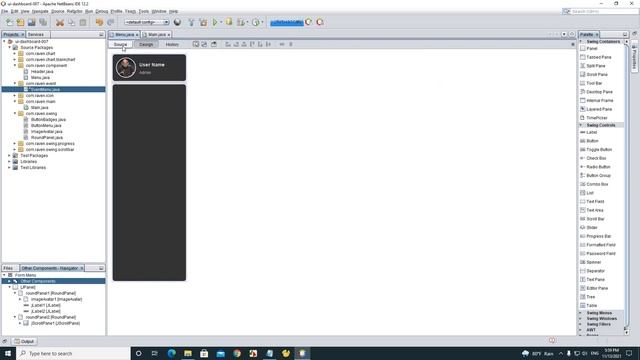Click the Selection Mode icon in designer toolbar

tap(196, 44)
